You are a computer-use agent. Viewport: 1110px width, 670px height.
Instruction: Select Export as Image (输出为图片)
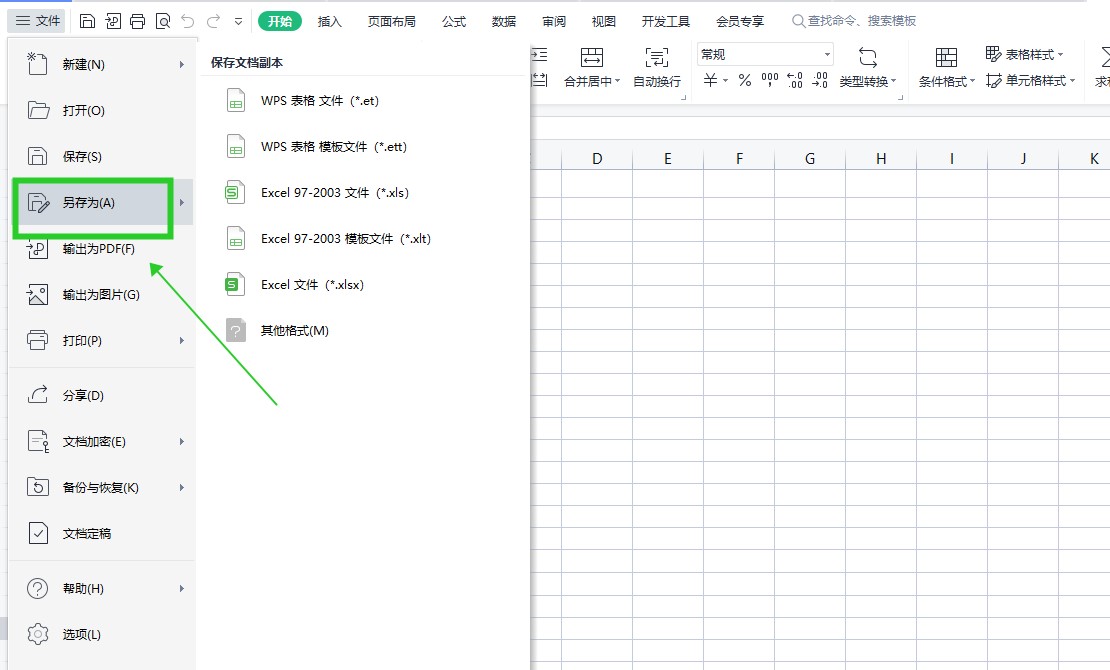click(x=100, y=295)
